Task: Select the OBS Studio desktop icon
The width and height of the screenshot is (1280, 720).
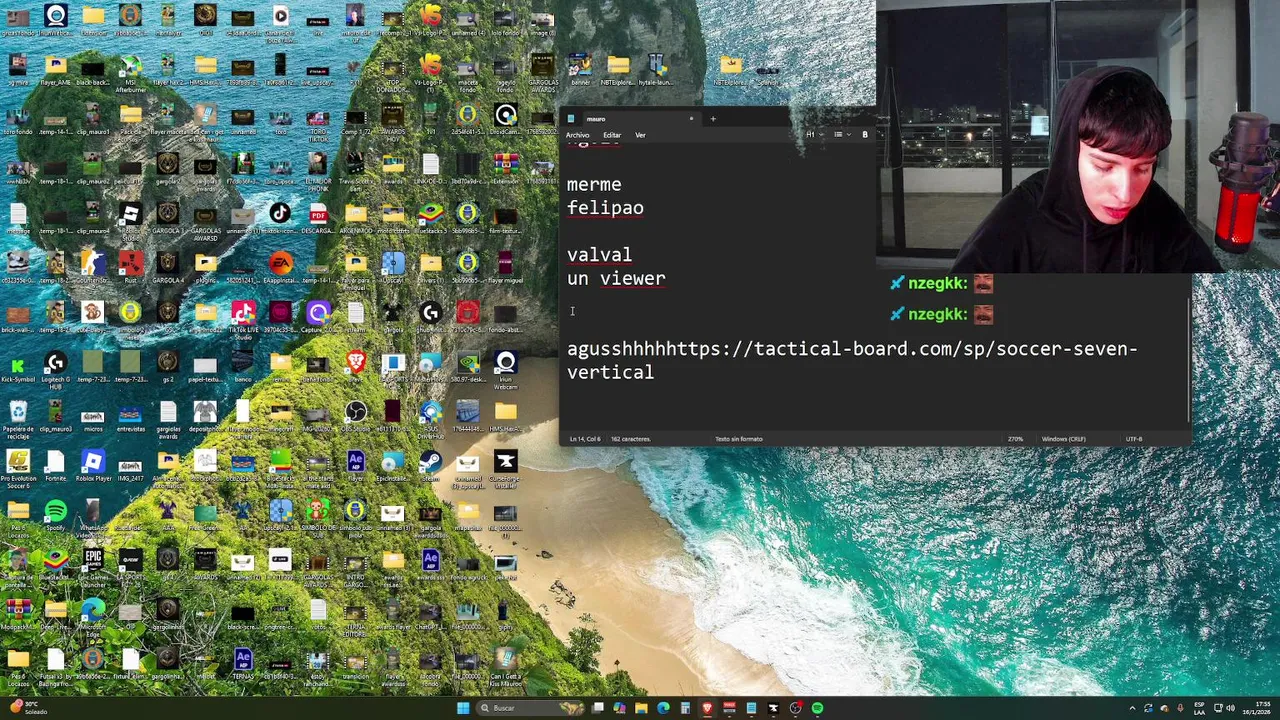Action: [x=355, y=415]
